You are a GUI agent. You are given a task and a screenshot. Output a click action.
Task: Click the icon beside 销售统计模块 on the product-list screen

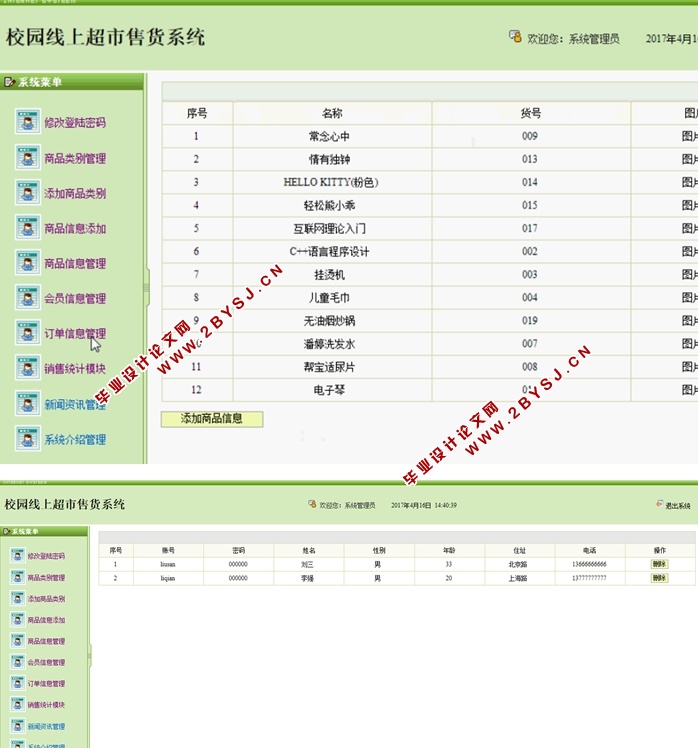coord(28,368)
